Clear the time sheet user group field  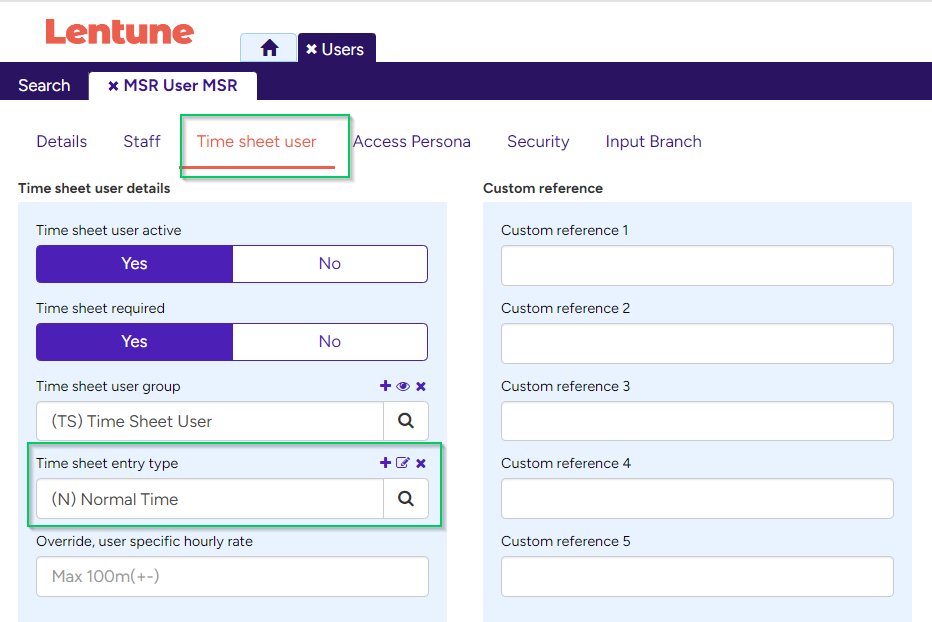pyautogui.click(x=419, y=386)
